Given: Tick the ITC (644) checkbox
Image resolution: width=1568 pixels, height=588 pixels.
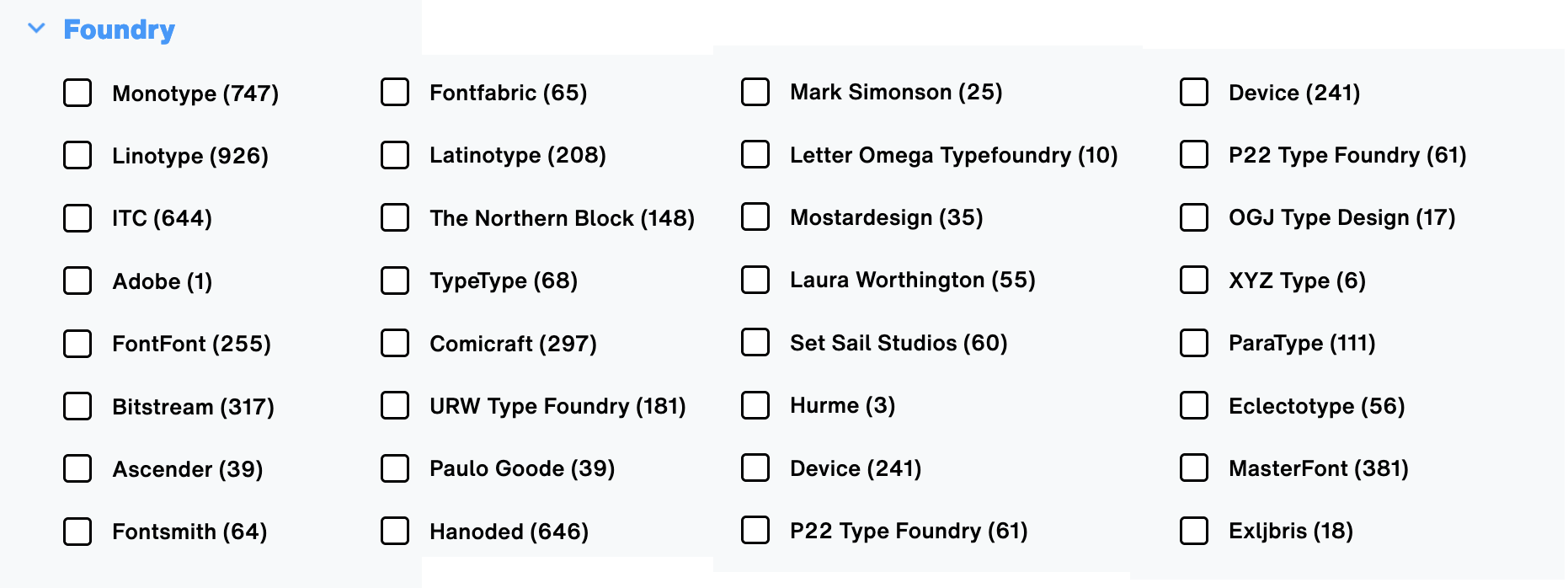Looking at the screenshot, I should 77,218.
